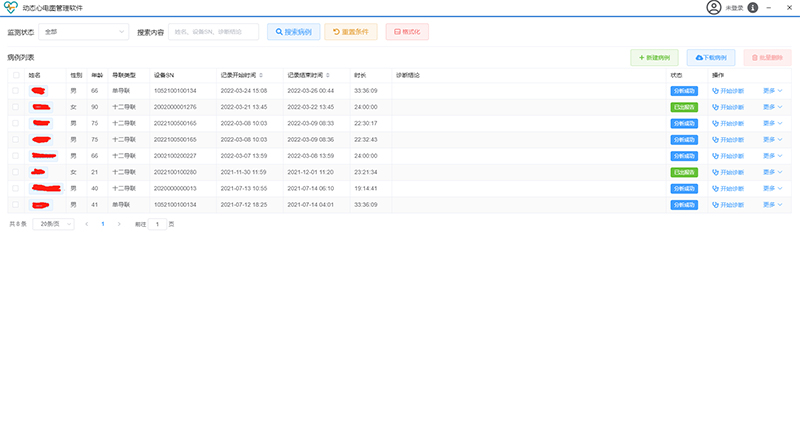This screenshot has width=800, height=434.
Task: Start diagnosis for the first row case
Action: tap(728, 90)
